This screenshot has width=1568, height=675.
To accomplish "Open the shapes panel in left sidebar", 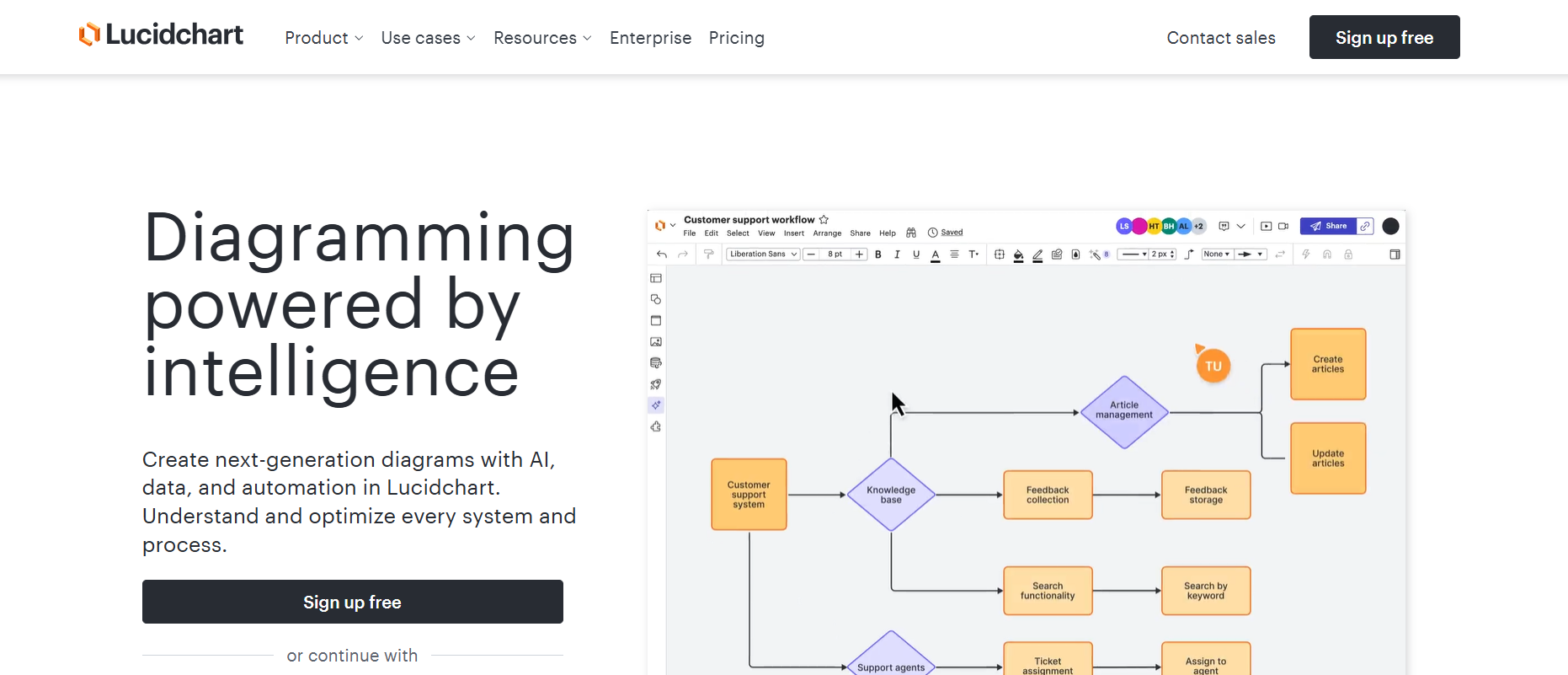I will click(656, 299).
